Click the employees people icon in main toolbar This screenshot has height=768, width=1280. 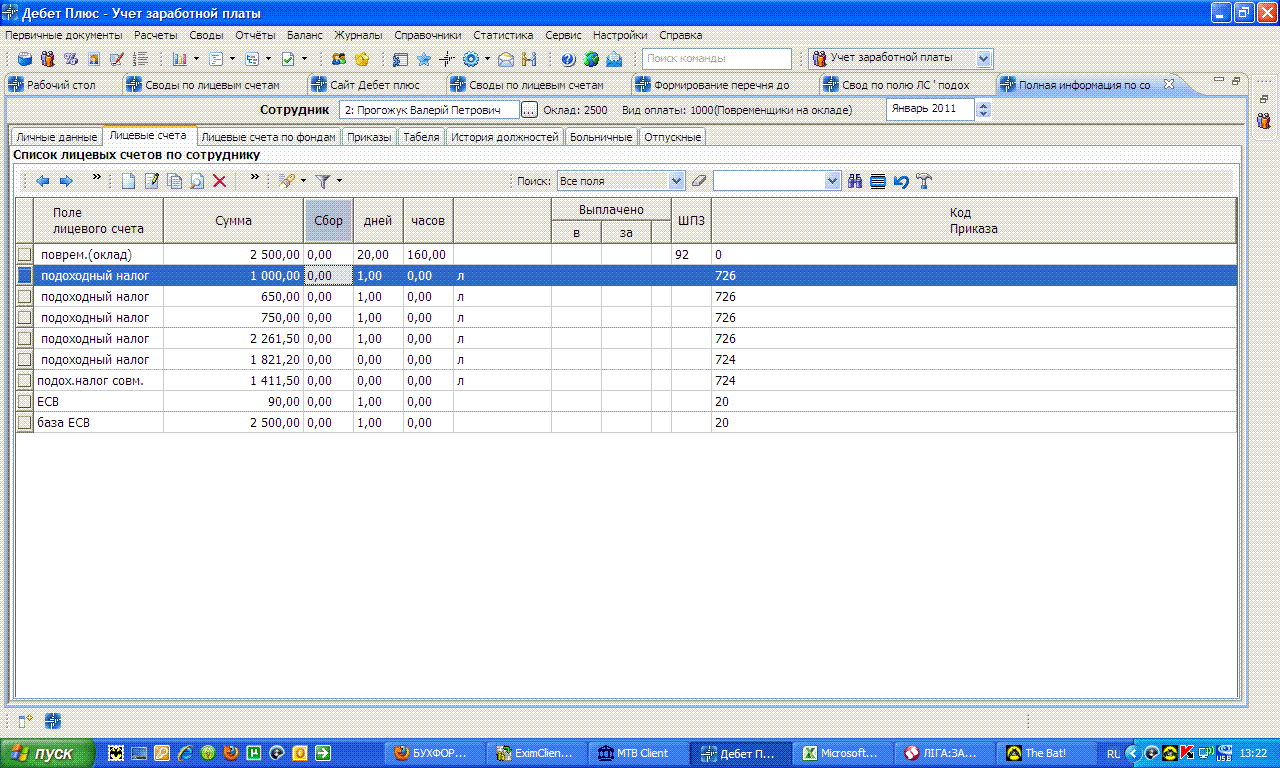[x=46, y=59]
